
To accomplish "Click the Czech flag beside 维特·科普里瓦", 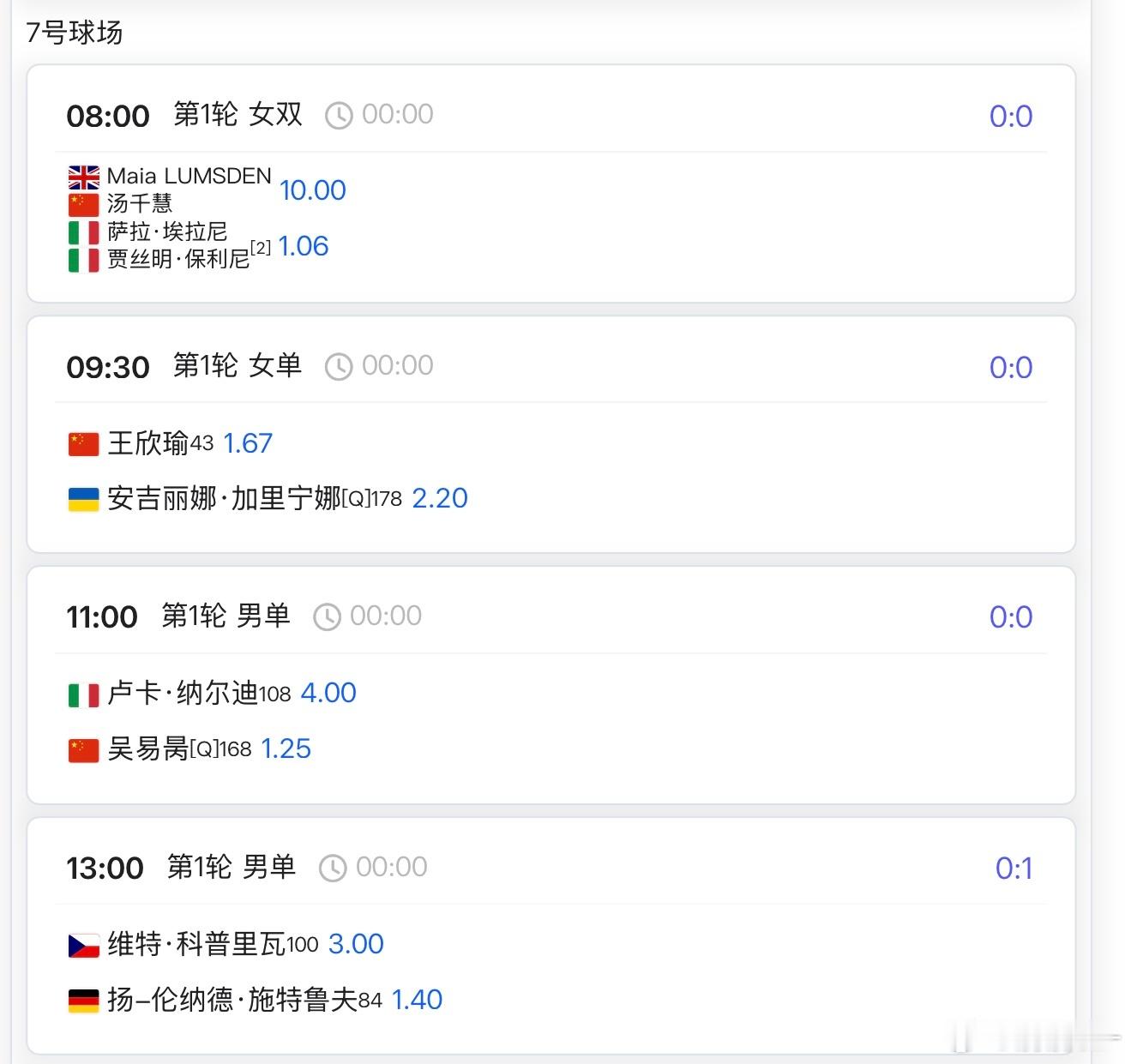I will (84, 946).
